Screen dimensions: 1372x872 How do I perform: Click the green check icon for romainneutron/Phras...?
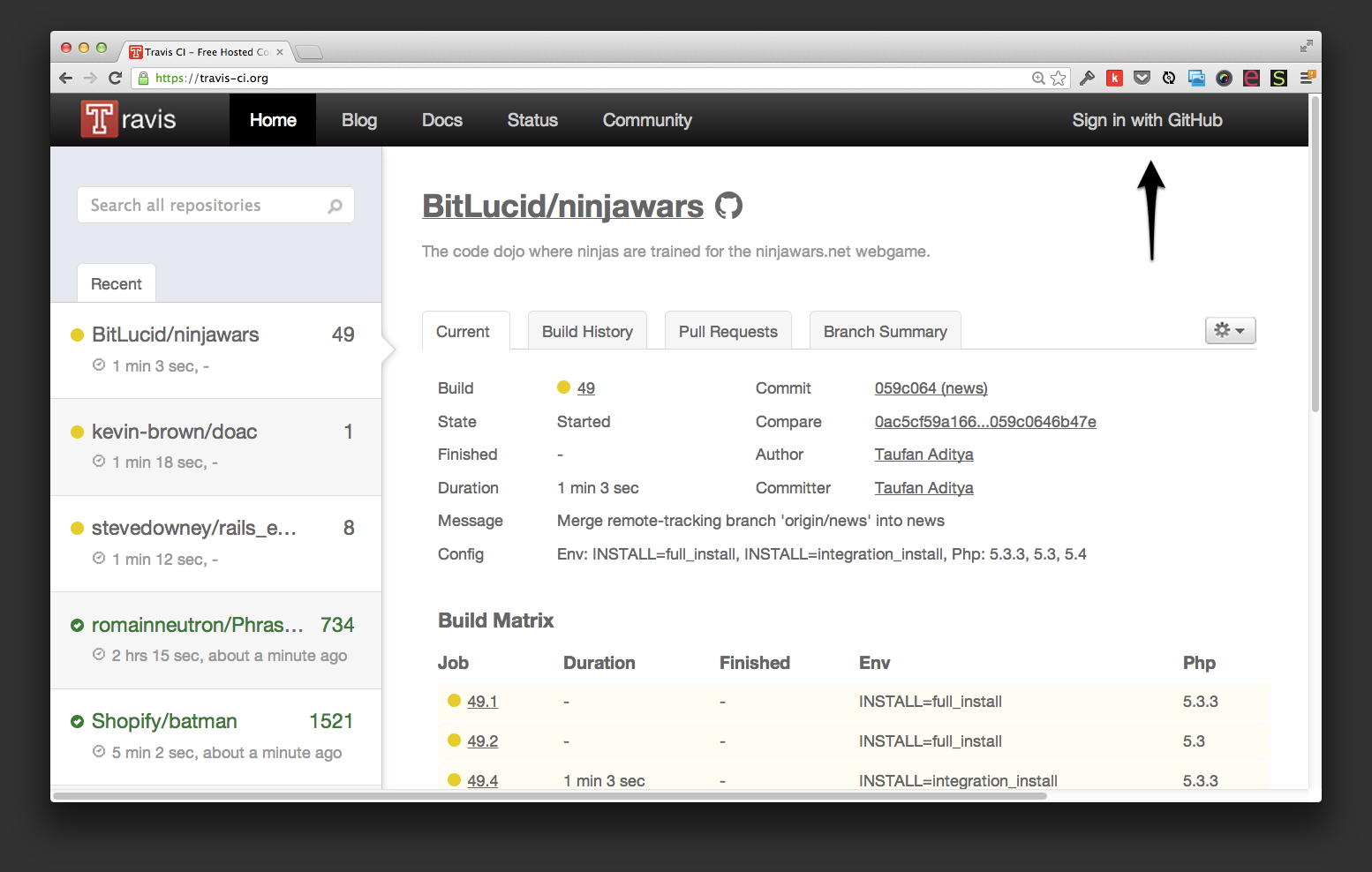pyautogui.click(x=77, y=625)
